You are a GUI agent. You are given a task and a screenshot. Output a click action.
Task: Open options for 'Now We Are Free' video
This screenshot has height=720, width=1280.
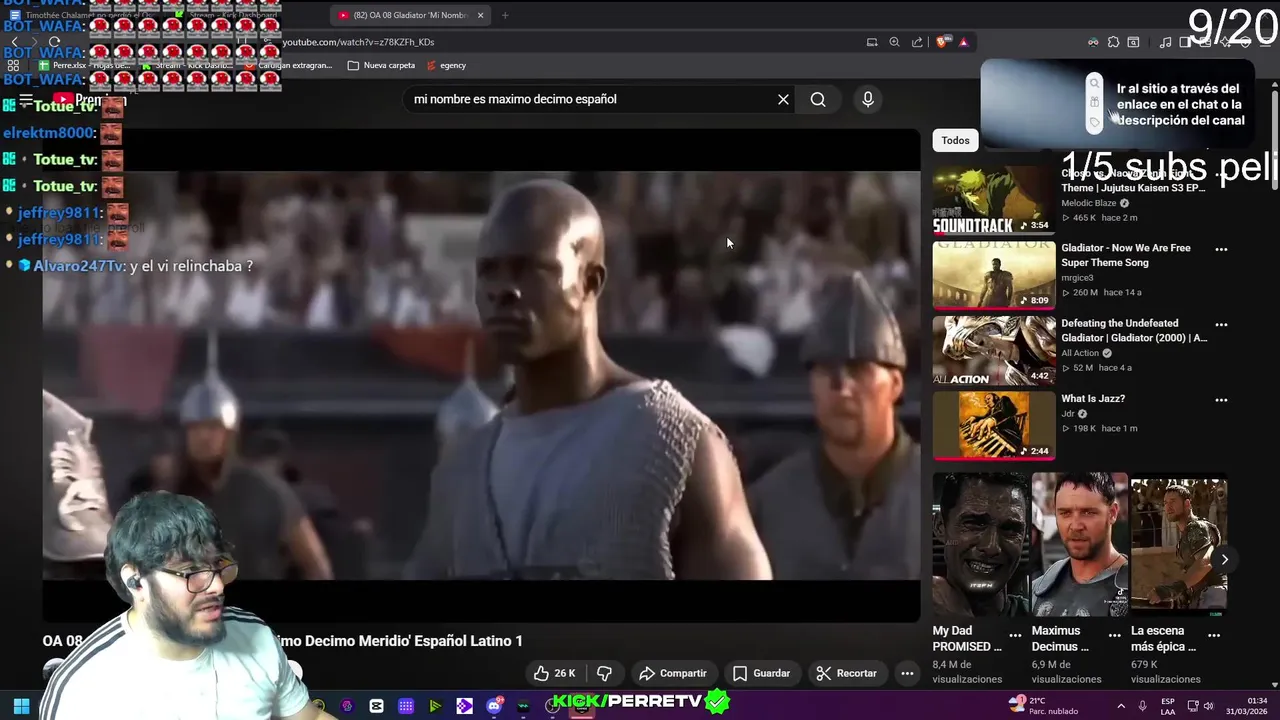[1221, 249]
